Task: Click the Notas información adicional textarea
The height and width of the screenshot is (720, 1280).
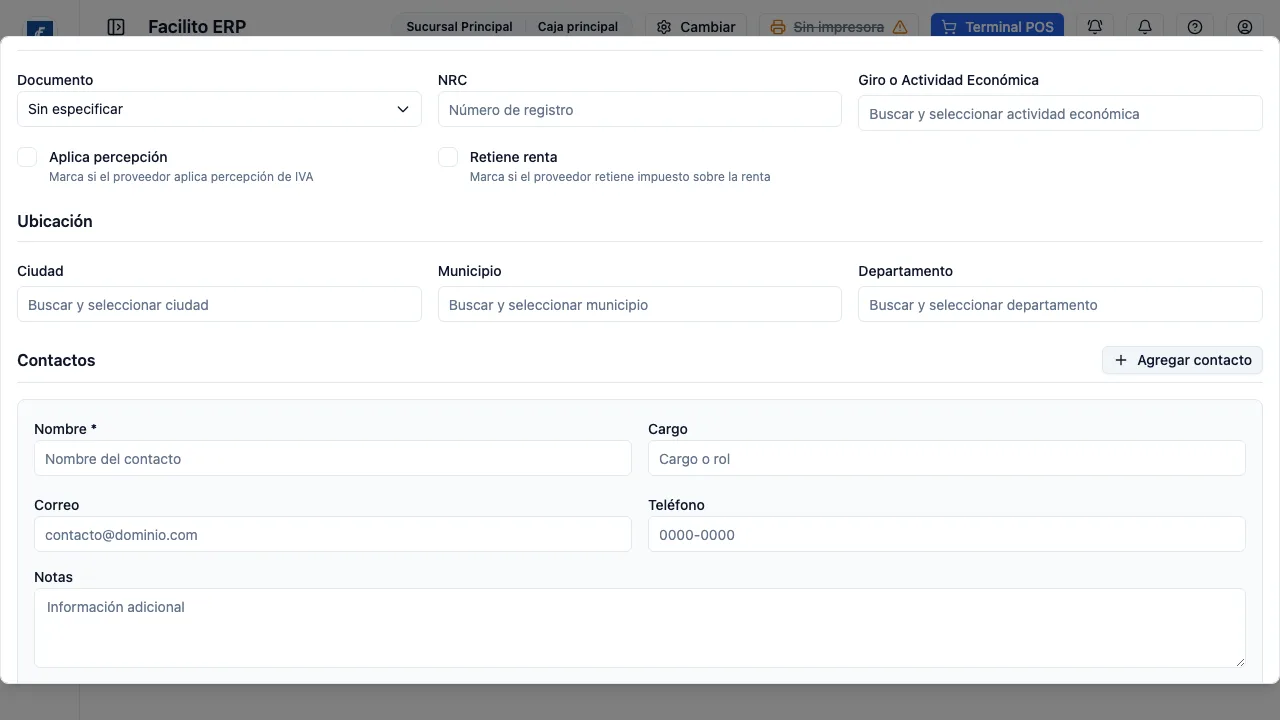Action: point(640,628)
